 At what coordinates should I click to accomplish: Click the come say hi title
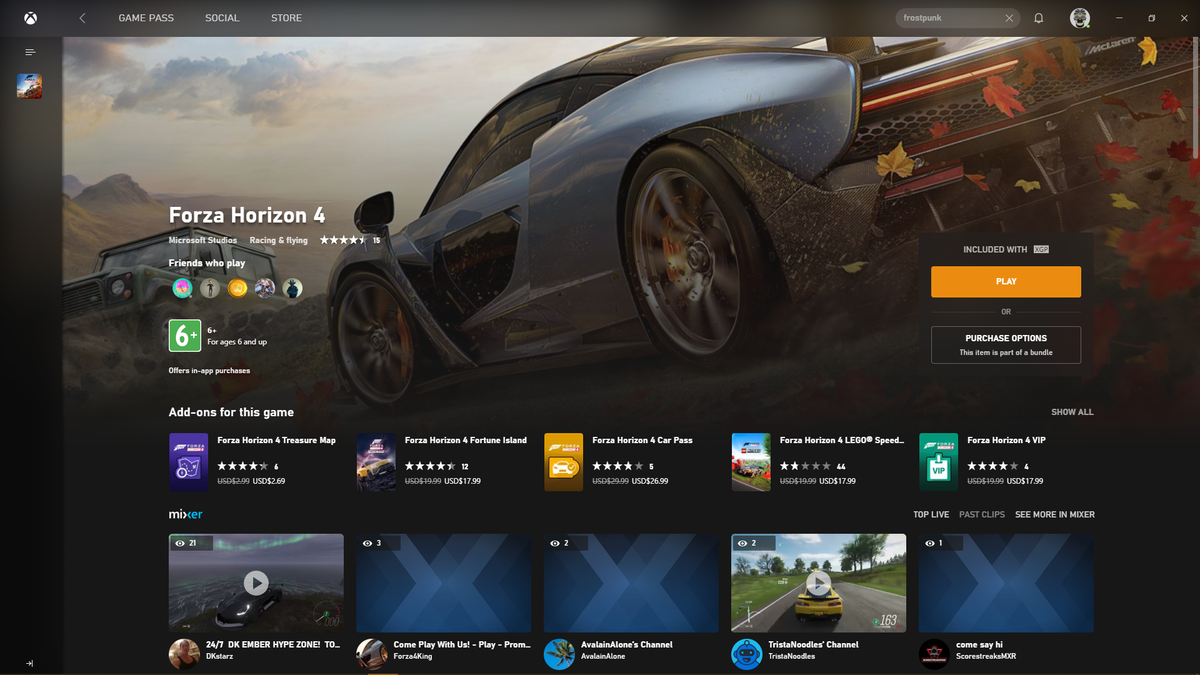[981, 645]
